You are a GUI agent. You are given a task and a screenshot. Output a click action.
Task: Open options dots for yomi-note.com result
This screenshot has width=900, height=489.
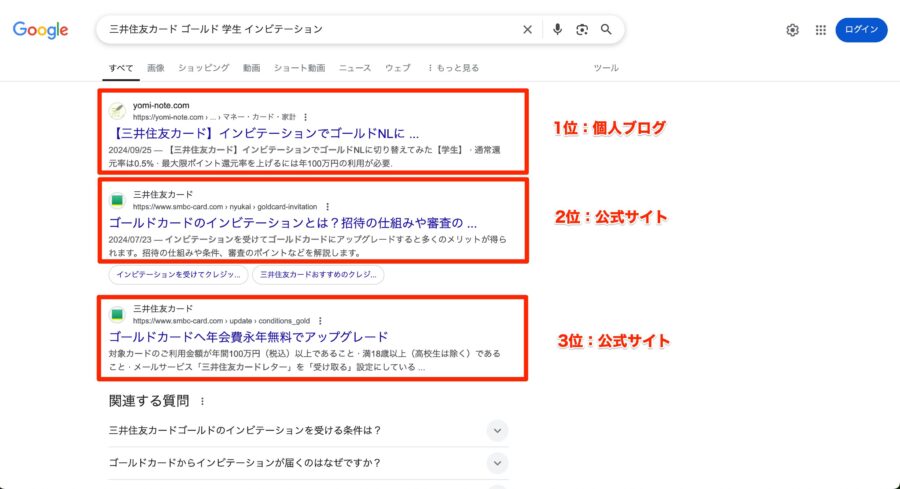[305, 117]
